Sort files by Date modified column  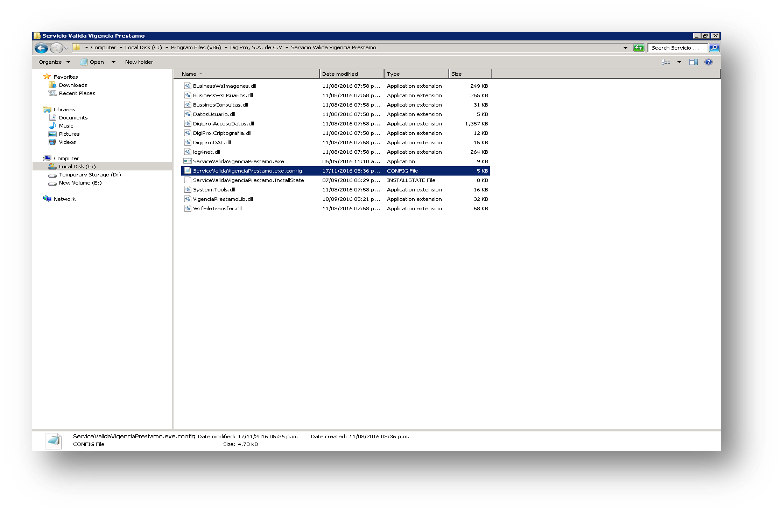(350, 74)
